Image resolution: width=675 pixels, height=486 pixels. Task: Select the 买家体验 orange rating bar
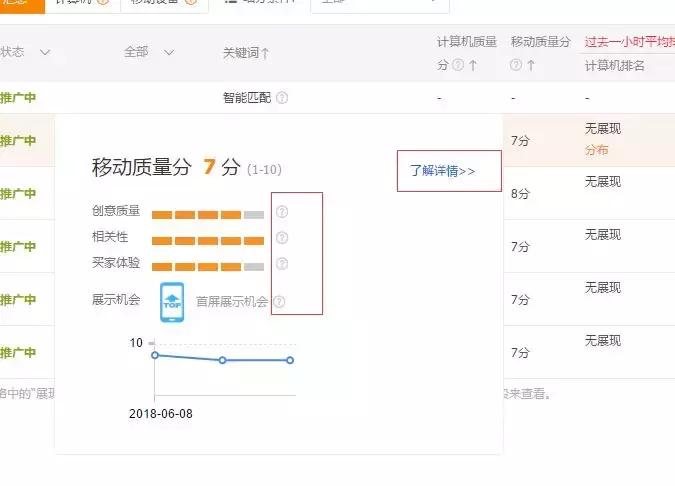point(208,267)
